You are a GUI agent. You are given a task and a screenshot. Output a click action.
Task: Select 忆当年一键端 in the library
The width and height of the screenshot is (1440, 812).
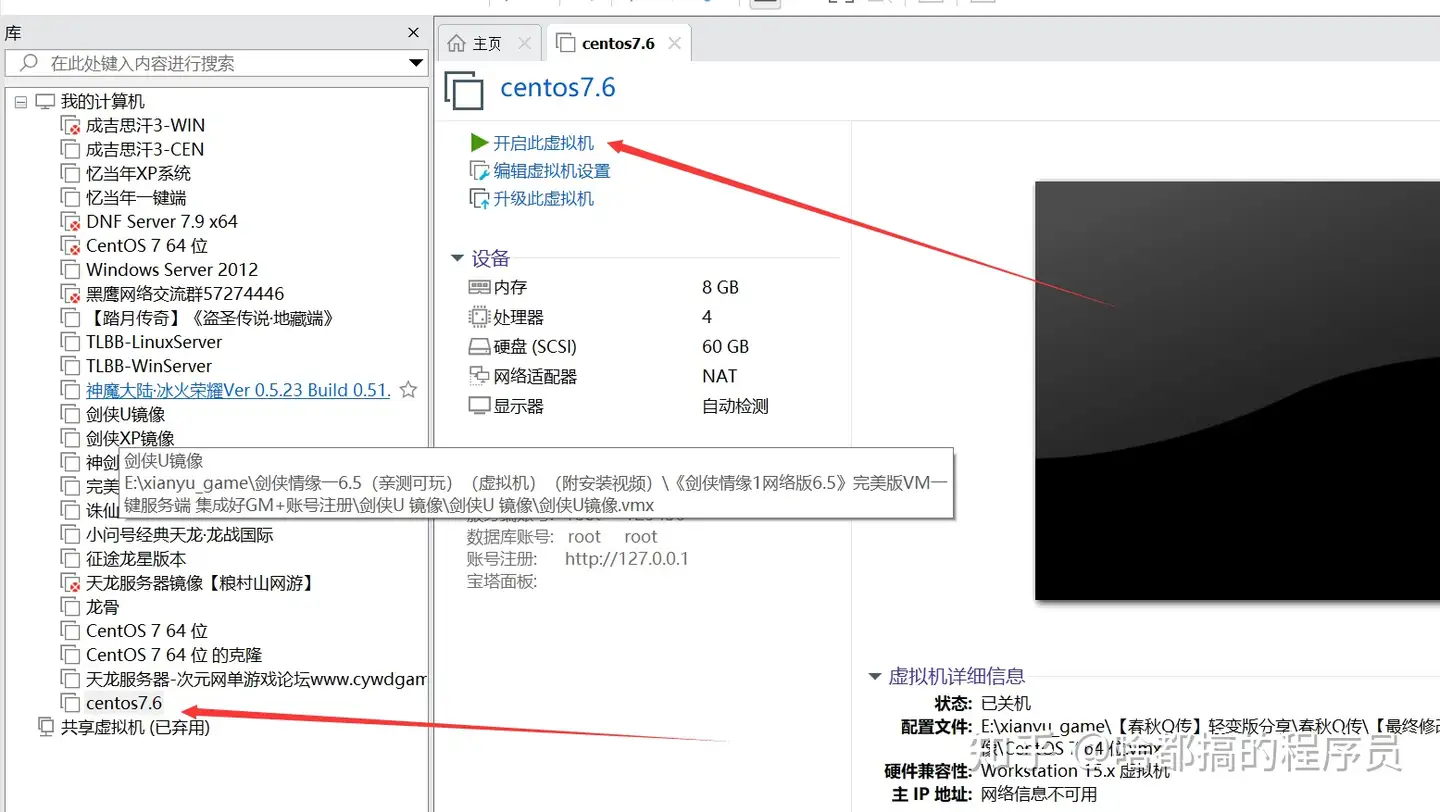pos(136,198)
